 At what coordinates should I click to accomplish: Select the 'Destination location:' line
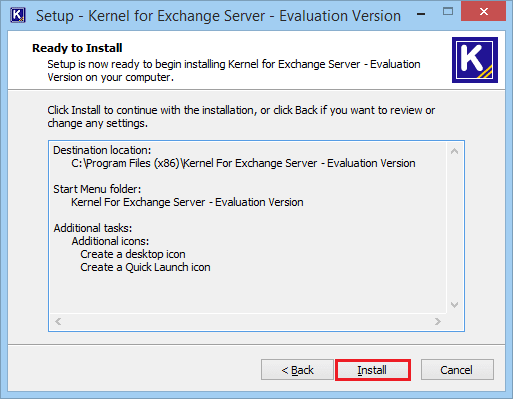coord(102,150)
